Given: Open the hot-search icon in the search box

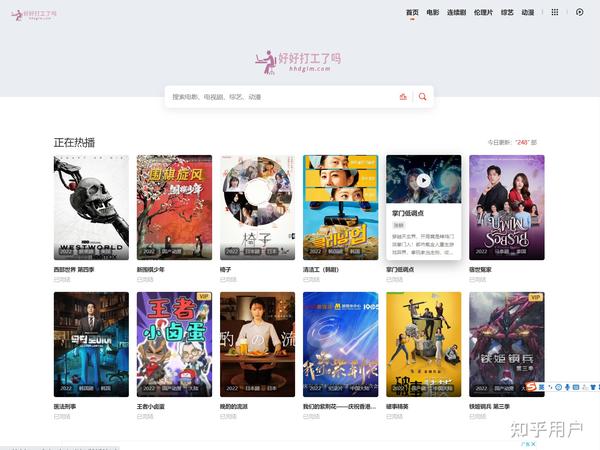Looking at the screenshot, I should tap(403, 97).
